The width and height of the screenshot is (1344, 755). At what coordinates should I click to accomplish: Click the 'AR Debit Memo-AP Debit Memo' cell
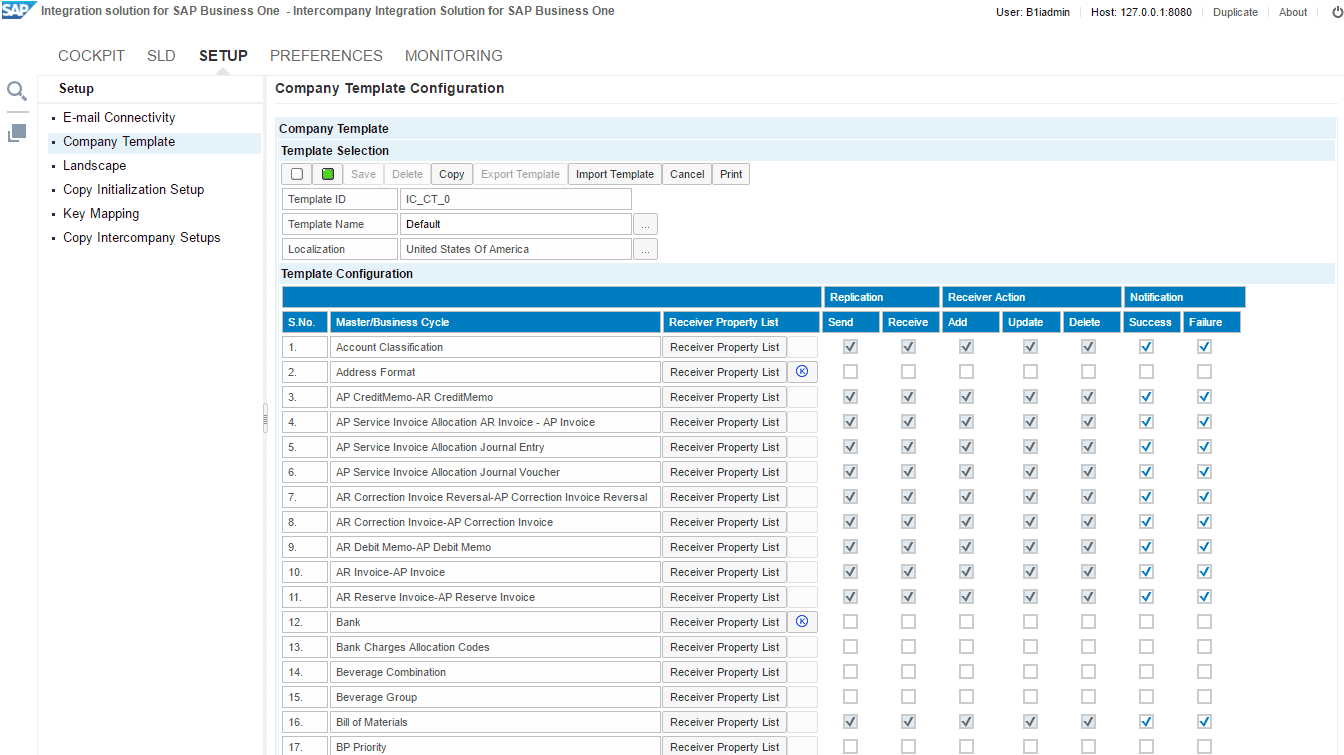(x=495, y=547)
